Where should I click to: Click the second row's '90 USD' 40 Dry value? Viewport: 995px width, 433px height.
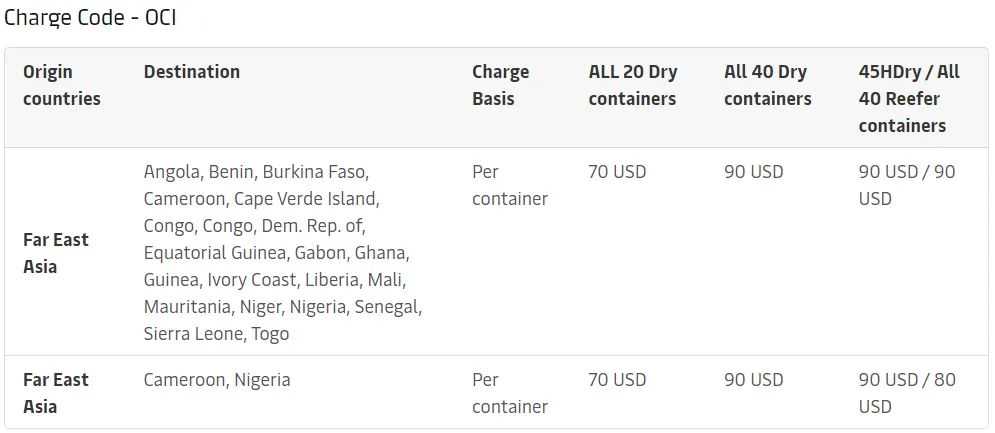point(754,380)
